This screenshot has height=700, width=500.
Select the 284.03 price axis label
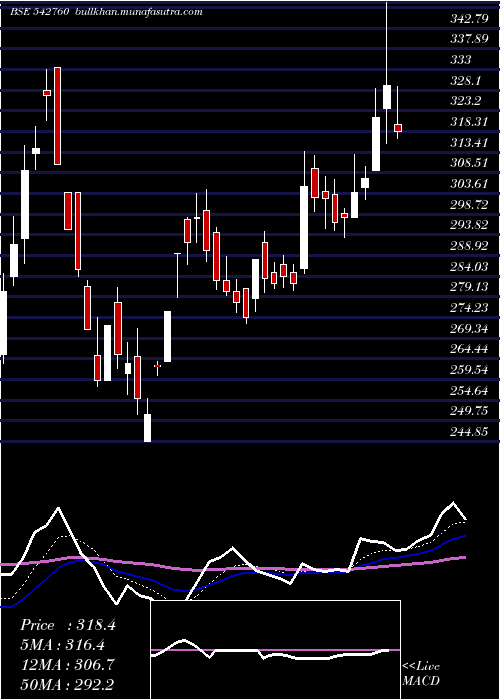(x=469, y=267)
